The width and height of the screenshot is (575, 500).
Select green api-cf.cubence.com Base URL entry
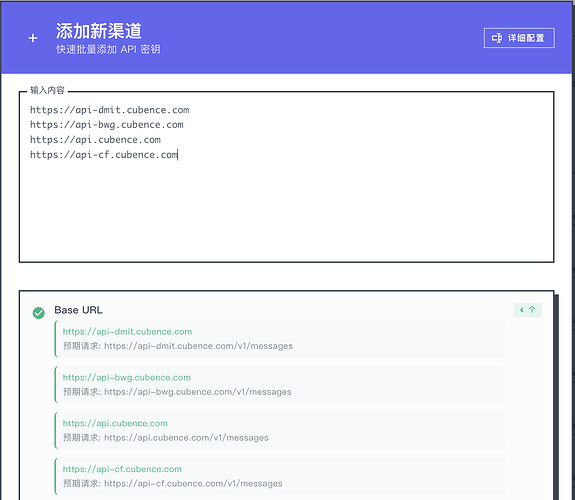coord(122,469)
